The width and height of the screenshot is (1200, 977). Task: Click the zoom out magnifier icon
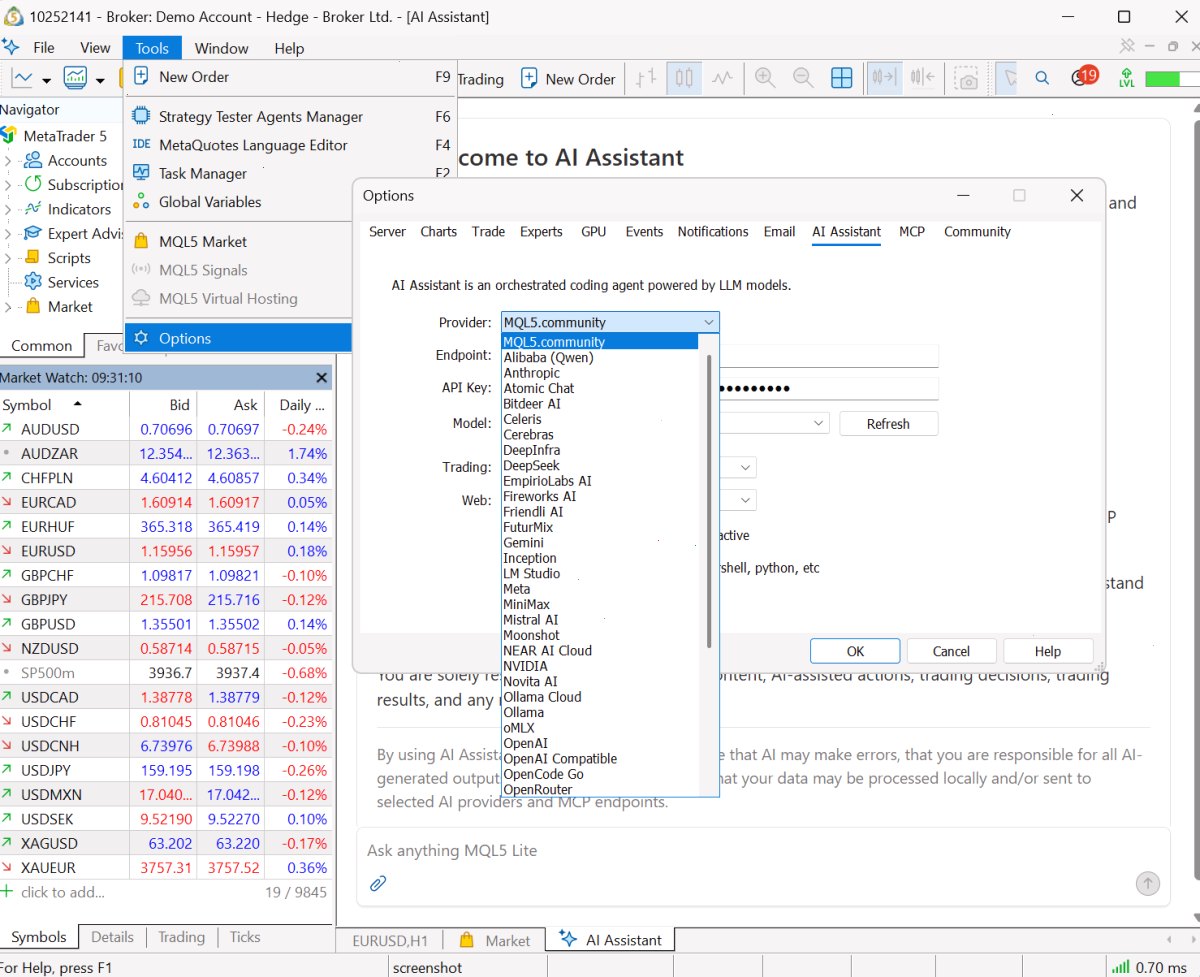click(x=802, y=78)
